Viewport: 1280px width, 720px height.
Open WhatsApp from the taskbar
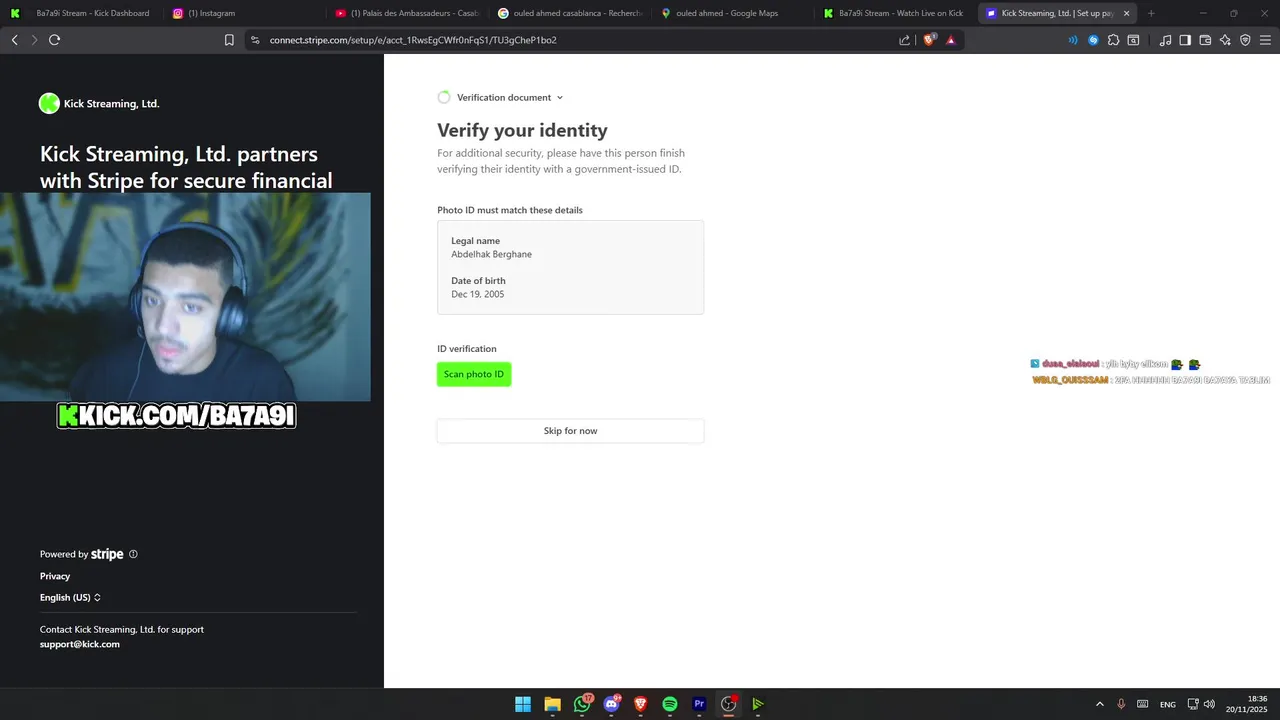click(x=582, y=704)
